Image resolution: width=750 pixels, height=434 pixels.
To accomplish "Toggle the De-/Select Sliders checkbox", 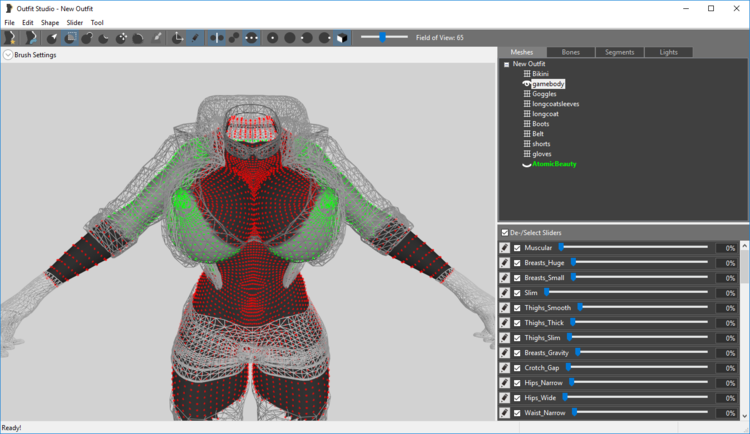I will click(x=505, y=233).
